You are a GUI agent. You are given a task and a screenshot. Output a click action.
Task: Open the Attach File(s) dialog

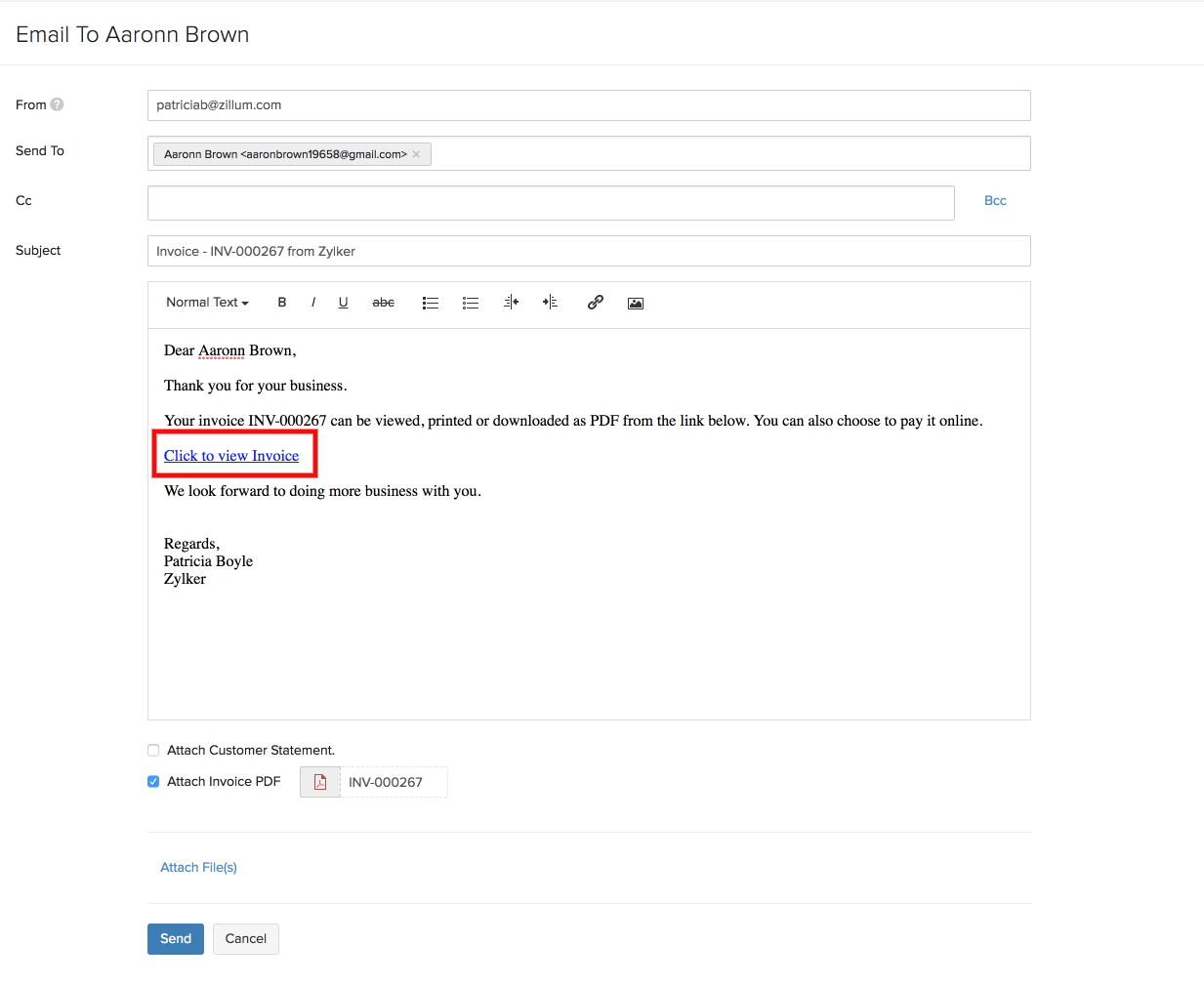tap(198, 867)
